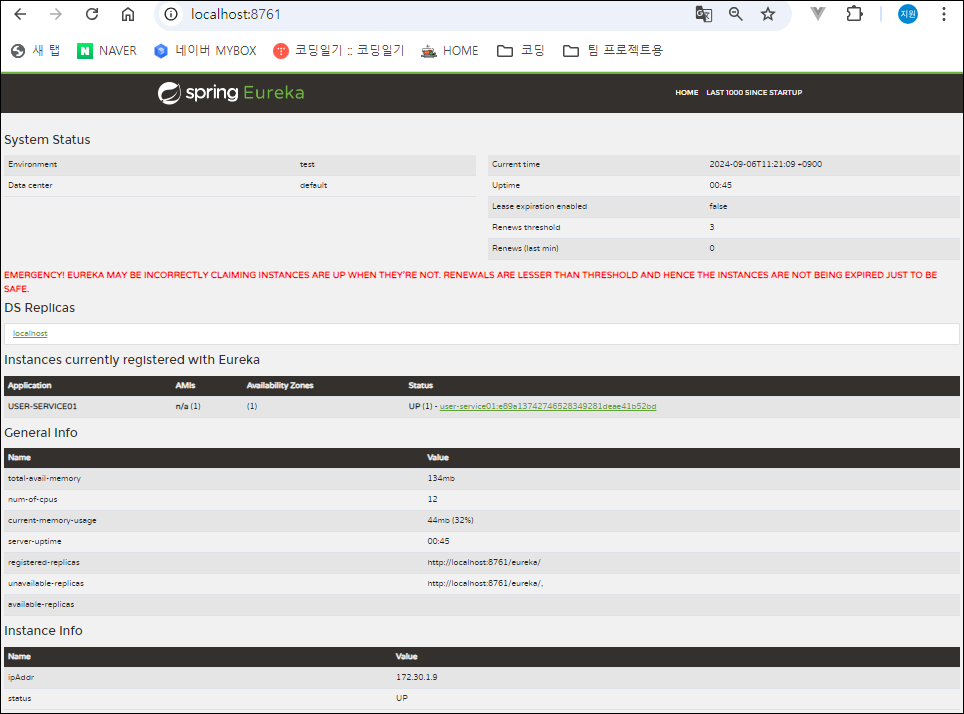This screenshot has height=714, width=964.
Task: View site information icon in address bar
Action: click(172, 14)
